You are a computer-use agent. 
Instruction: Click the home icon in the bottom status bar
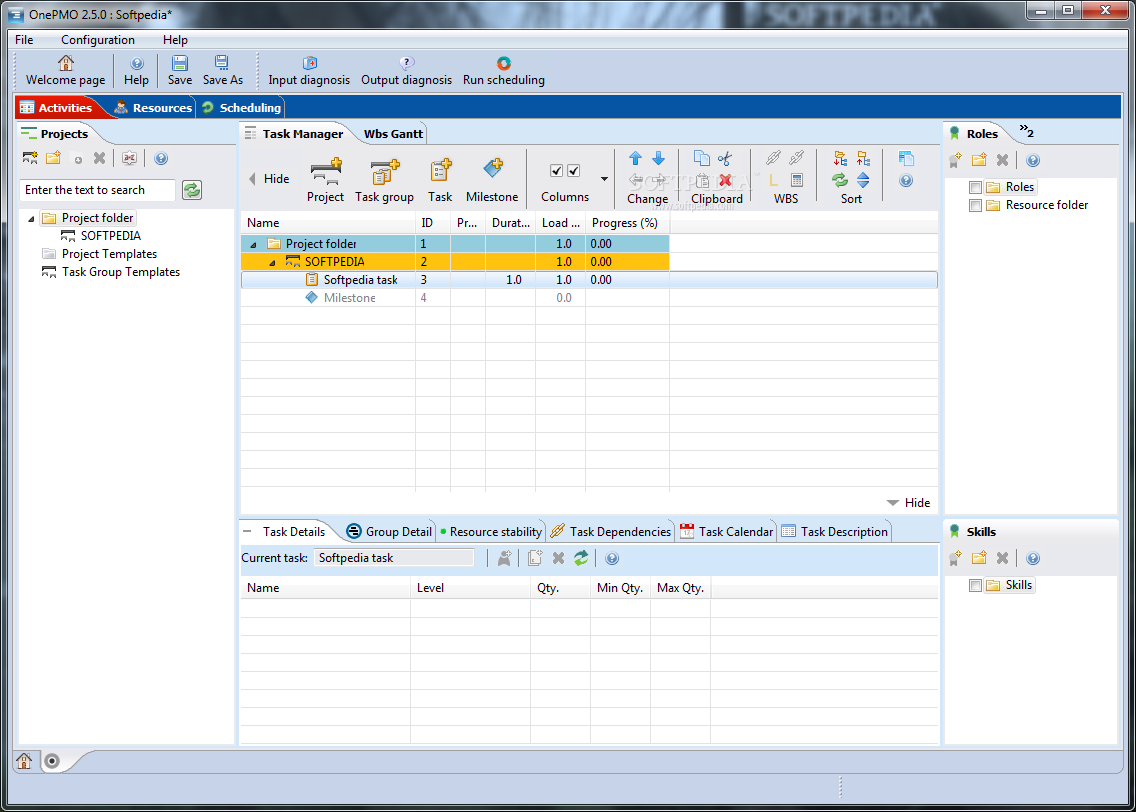[x=24, y=761]
